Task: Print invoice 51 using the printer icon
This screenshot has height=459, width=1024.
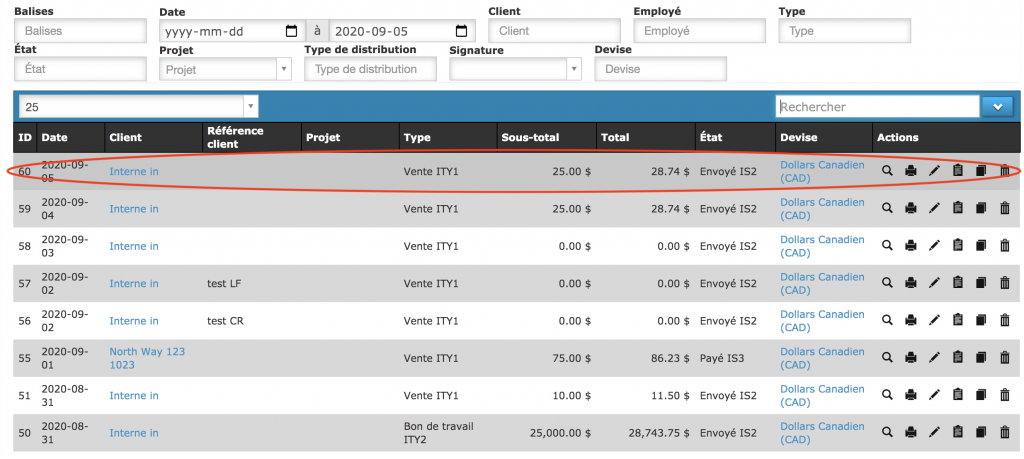Action: coord(910,396)
